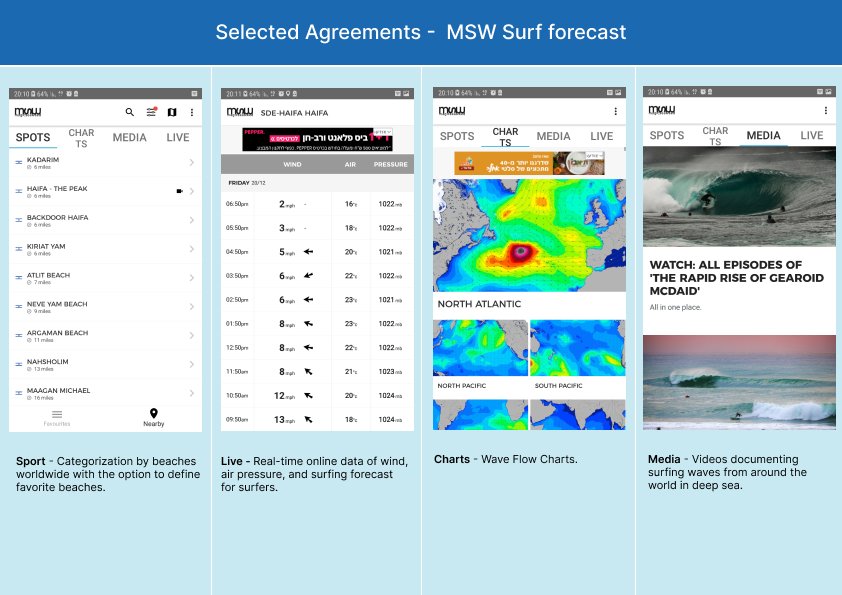Click the AIR column header
Viewport: 842px width, 595px height.
pyautogui.click(x=350, y=164)
